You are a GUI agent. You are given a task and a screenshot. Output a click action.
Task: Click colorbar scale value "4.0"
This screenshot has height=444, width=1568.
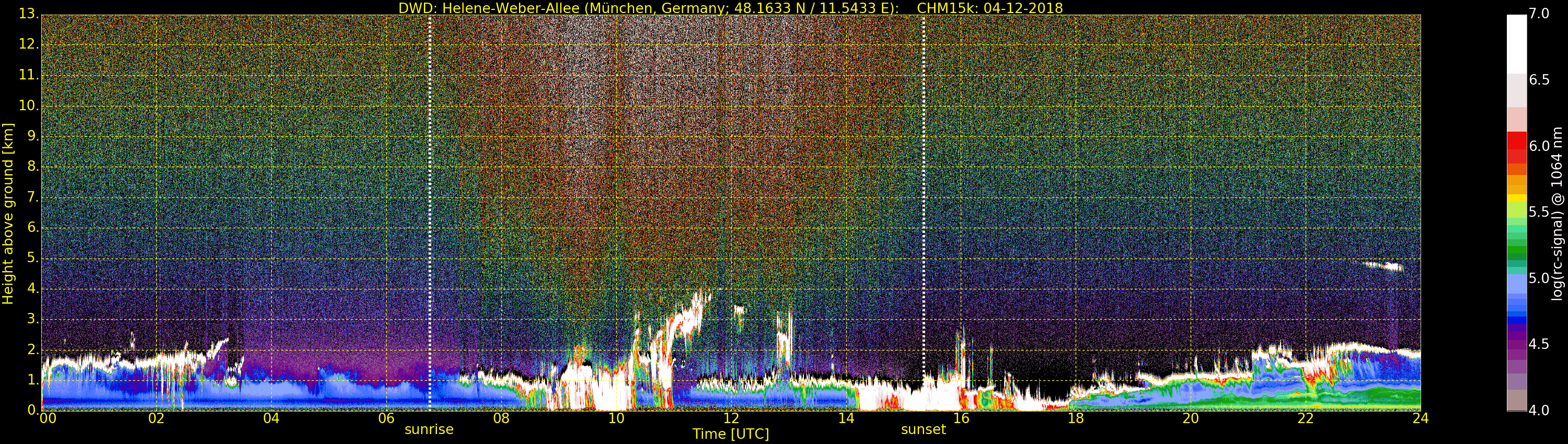coord(1539,411)
